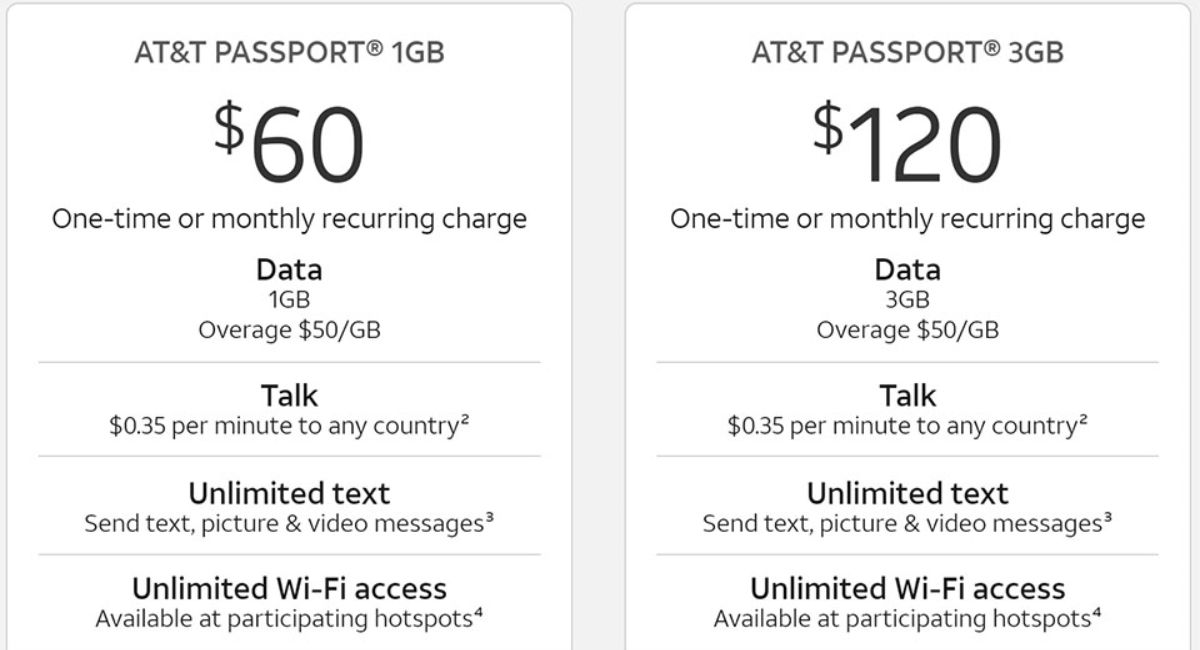Click the Talk heading in the 1GB card
The width and height of the screenshot is (1200, 650).
click(x=289, y=395)
